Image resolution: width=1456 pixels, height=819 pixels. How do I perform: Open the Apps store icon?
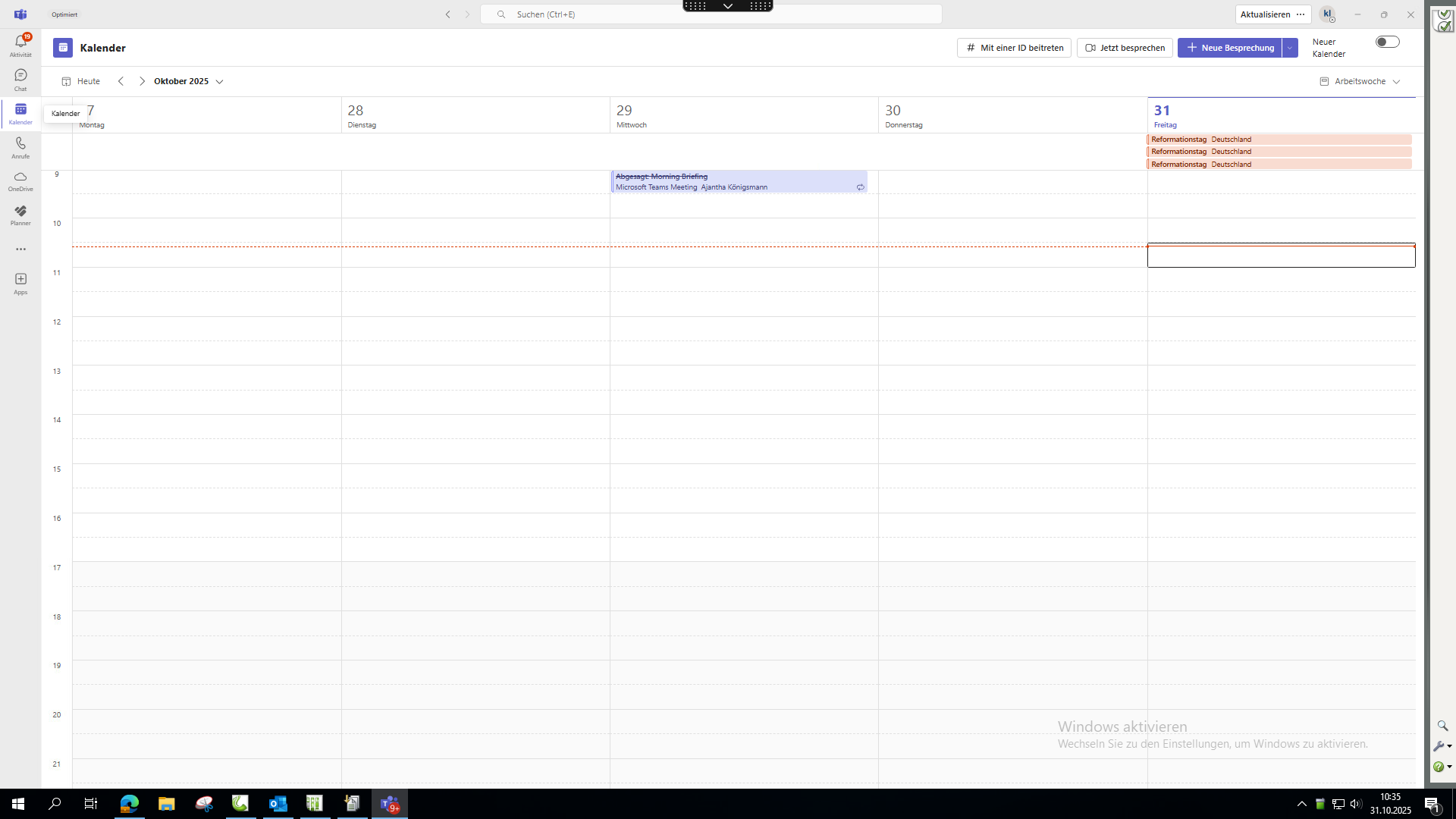coord(20,283)
